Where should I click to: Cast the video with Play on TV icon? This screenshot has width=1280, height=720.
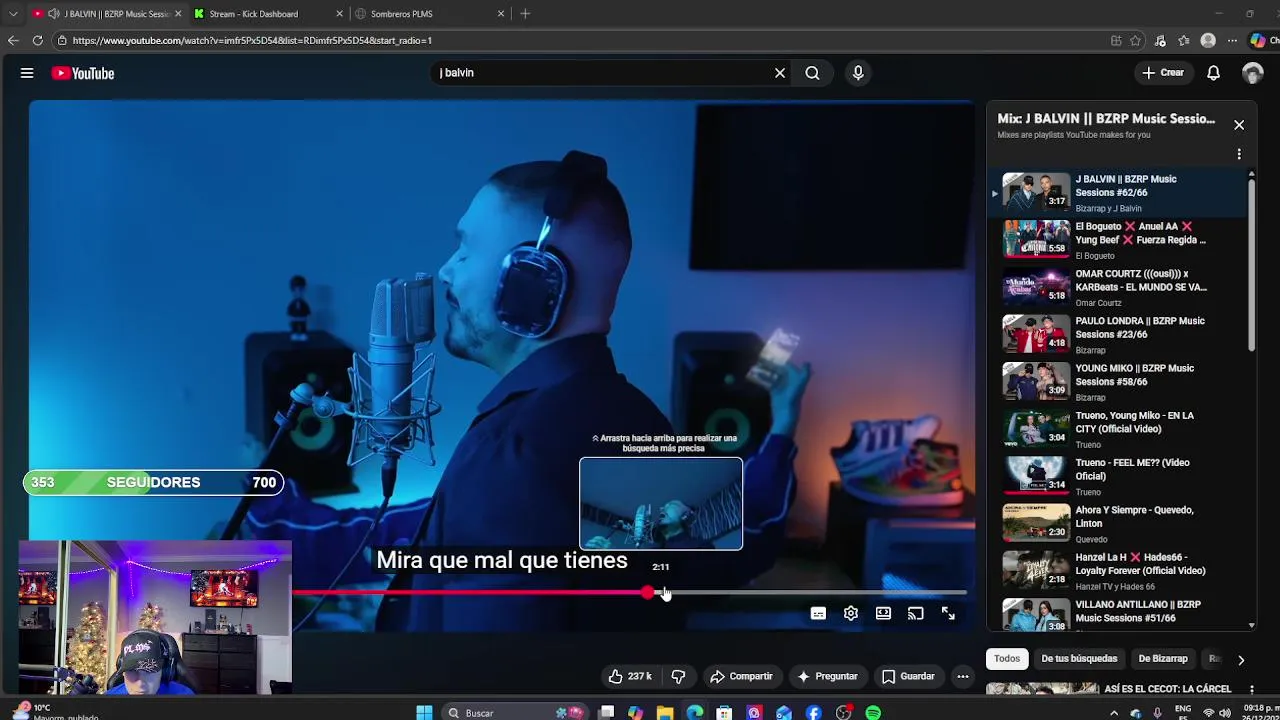tap(915, 614)
